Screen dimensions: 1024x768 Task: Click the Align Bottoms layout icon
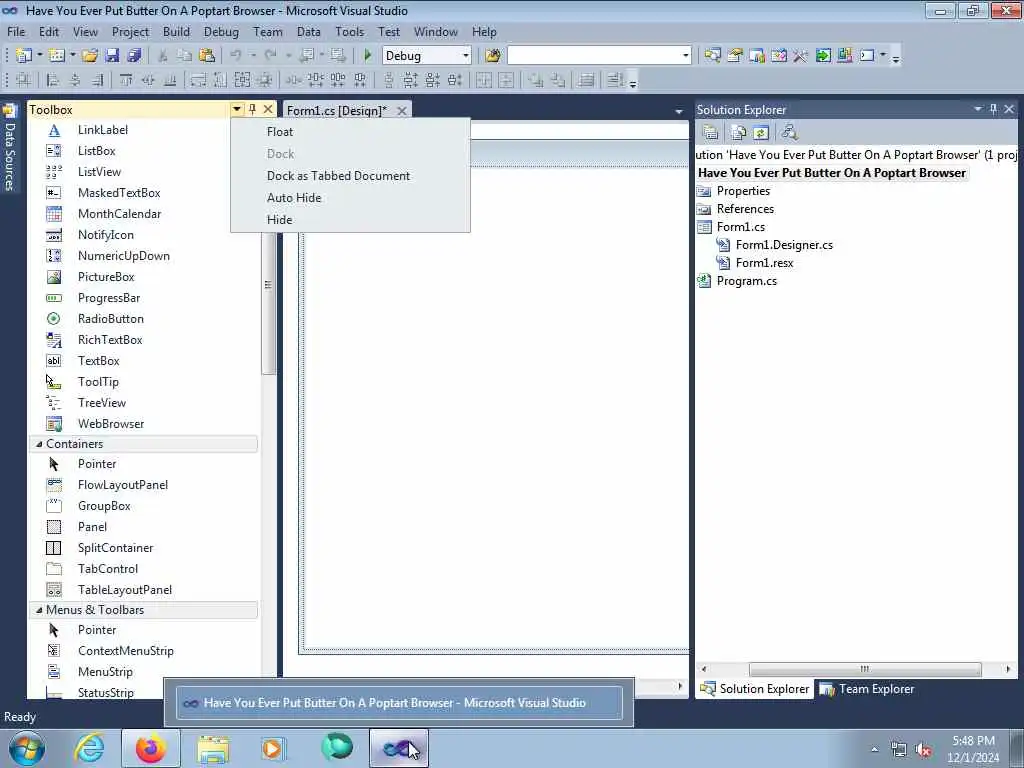(x=170, y=80)
